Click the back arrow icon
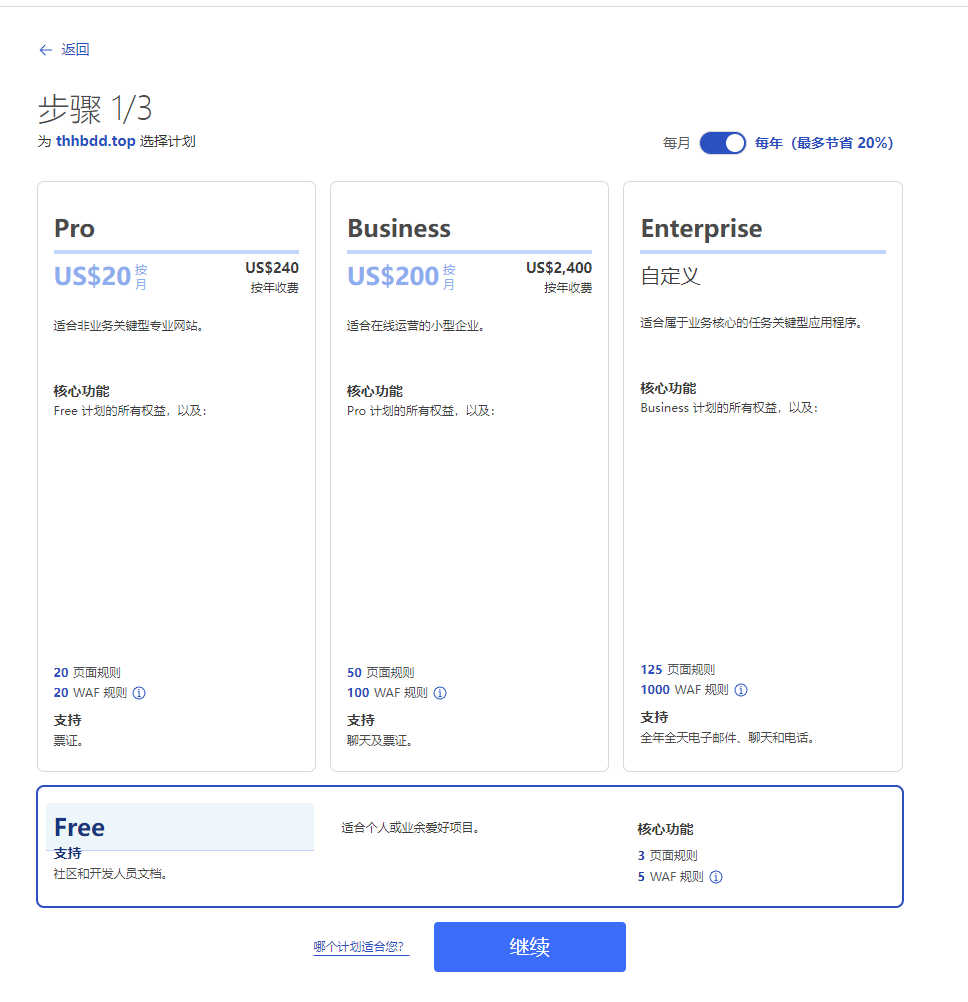968x1002 pixels. point(45,50)
